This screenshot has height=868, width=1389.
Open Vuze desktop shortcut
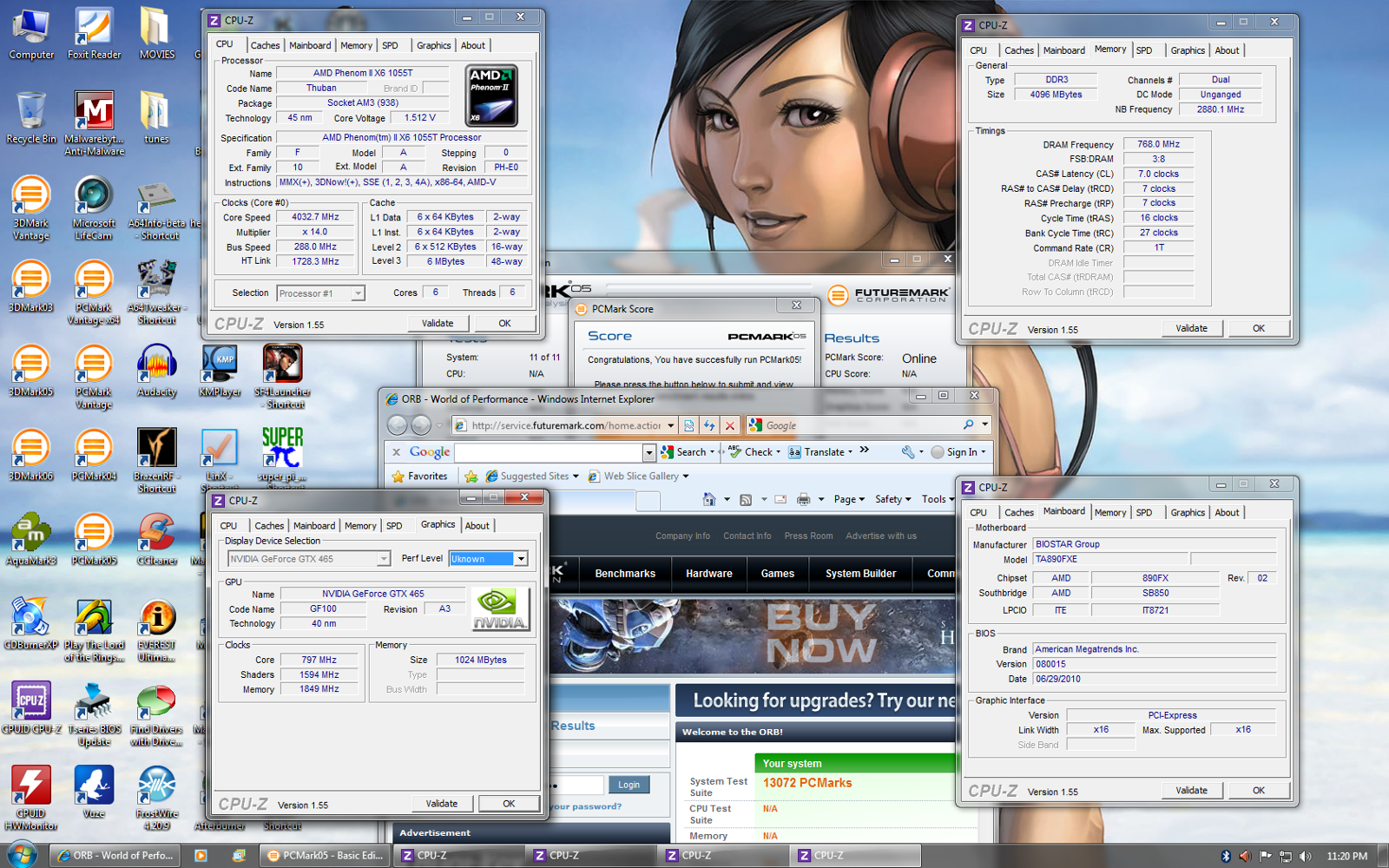click(x=94, y=792)
